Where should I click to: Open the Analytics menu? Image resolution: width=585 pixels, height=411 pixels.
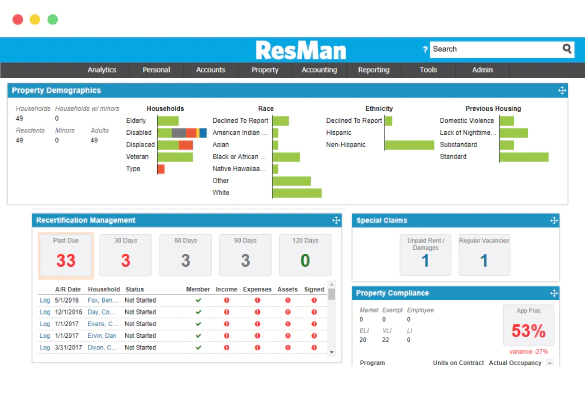pyautogui.click(x=102, y=70)
